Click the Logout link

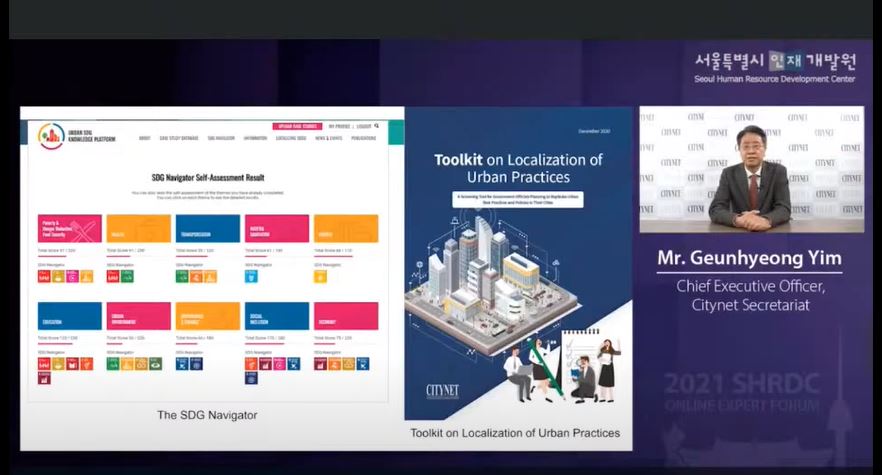[x=364, y=126]
